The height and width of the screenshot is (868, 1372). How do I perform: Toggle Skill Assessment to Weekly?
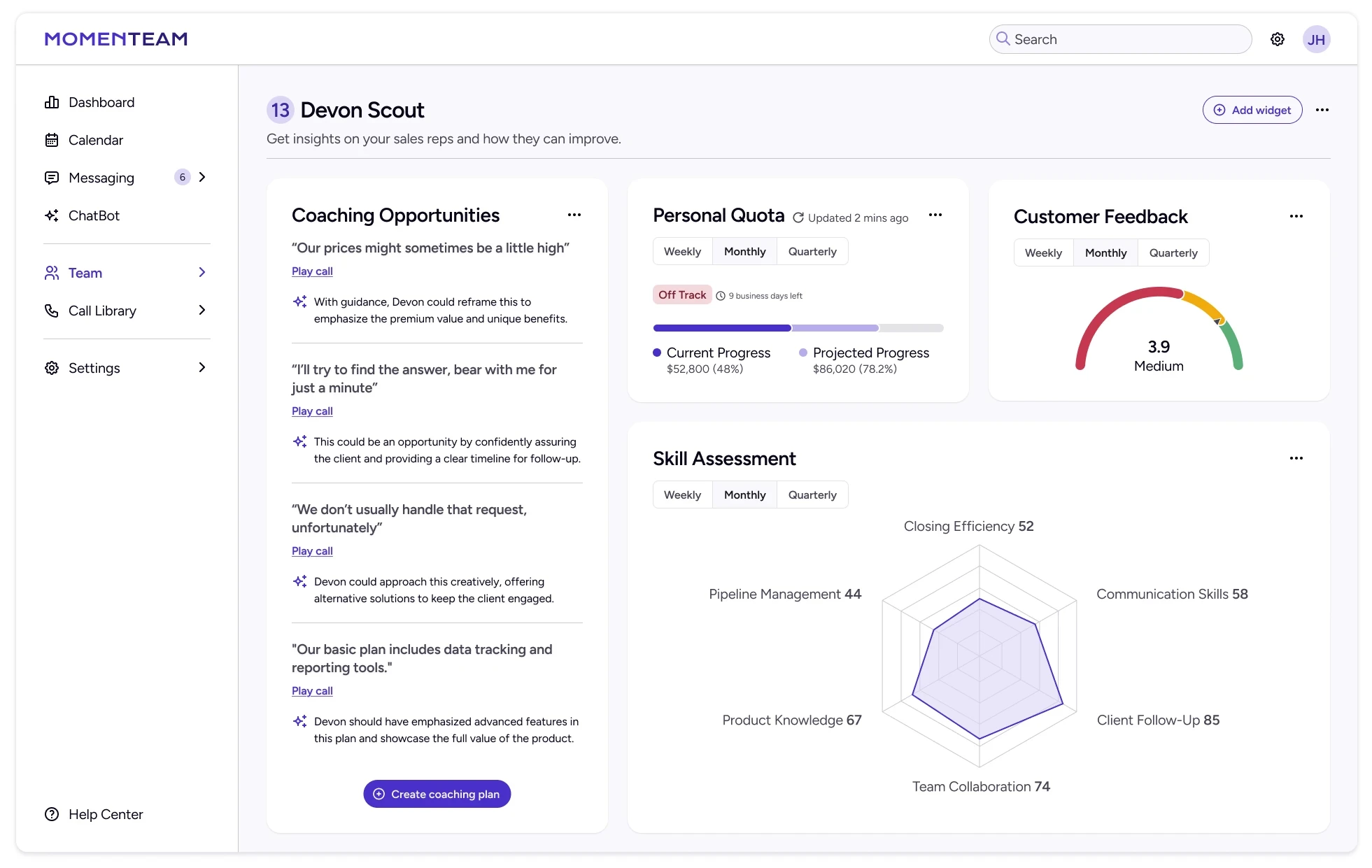(681, 495)
